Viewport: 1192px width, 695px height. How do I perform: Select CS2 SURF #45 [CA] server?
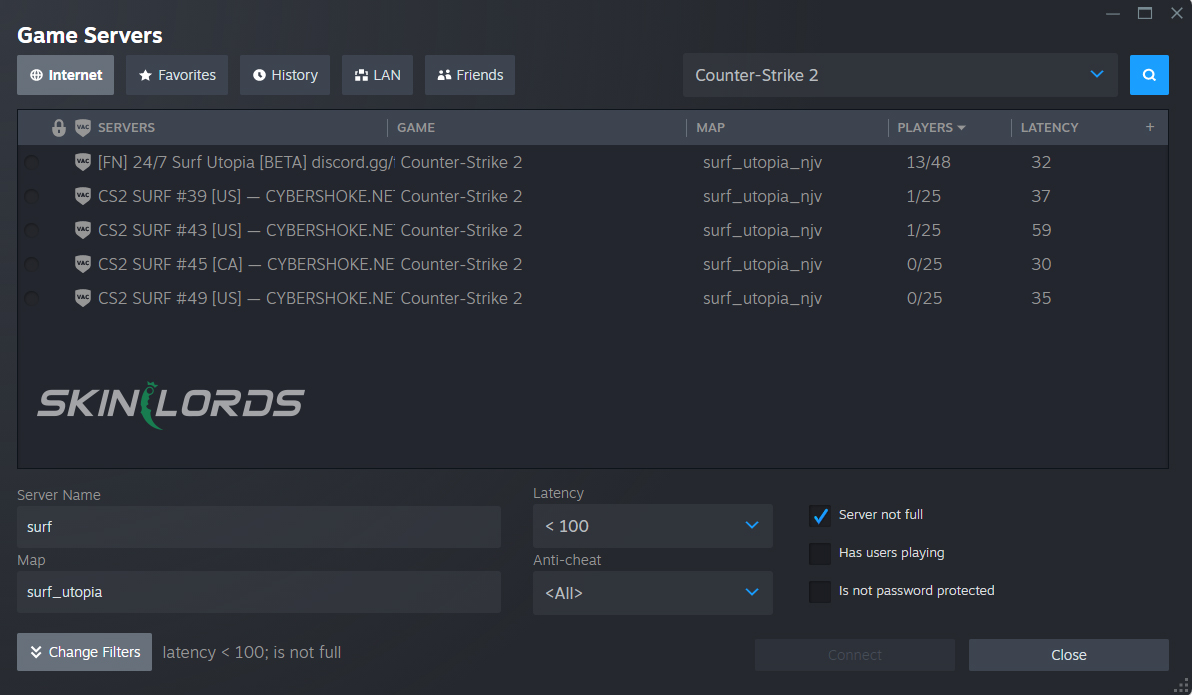click(x=593, y=264)
